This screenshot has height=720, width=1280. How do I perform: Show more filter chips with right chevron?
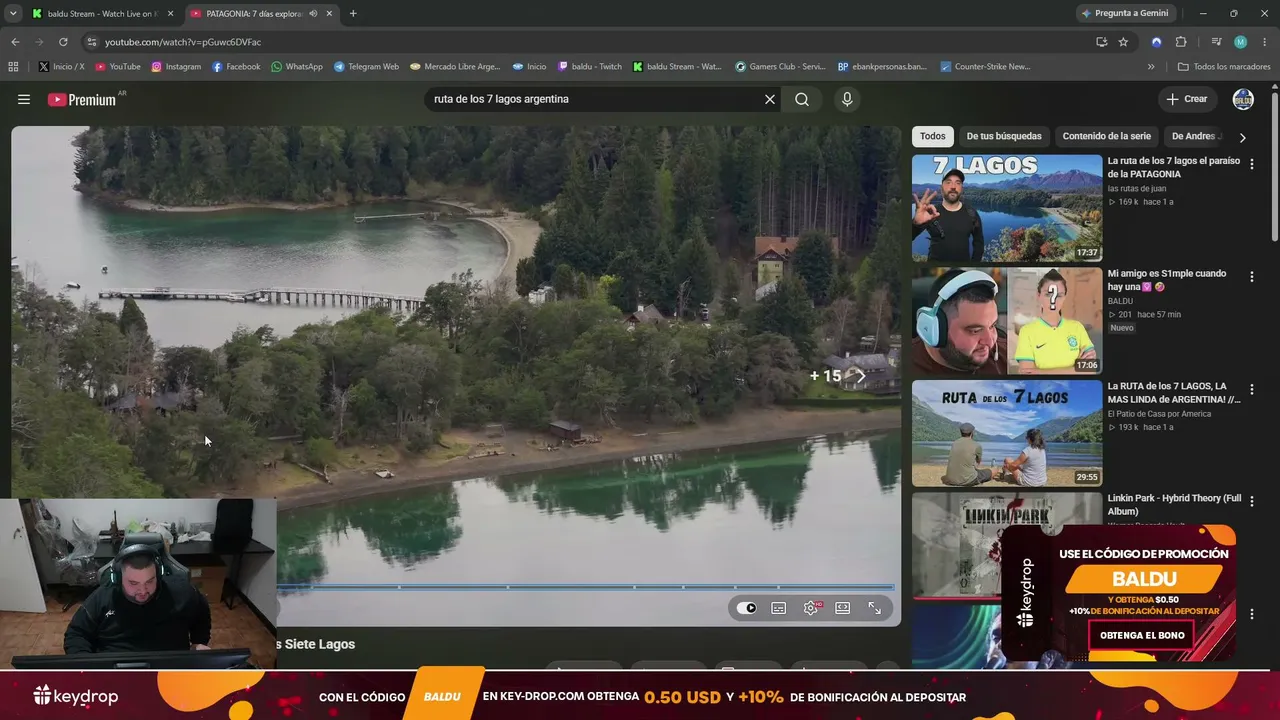[x=1243, y=137]
